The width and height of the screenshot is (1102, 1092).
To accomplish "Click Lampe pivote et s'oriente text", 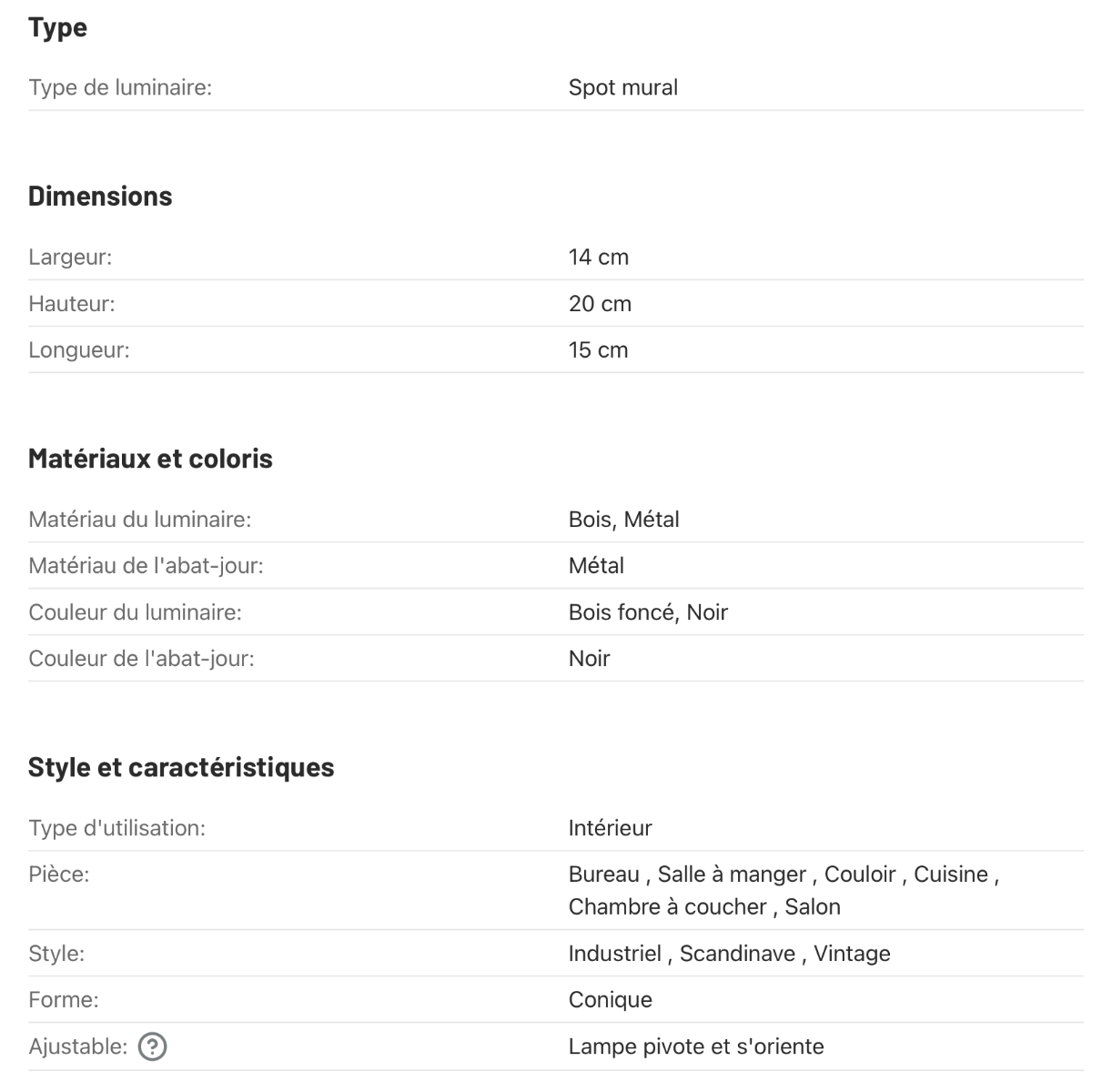I will [x=695, y=1046].
